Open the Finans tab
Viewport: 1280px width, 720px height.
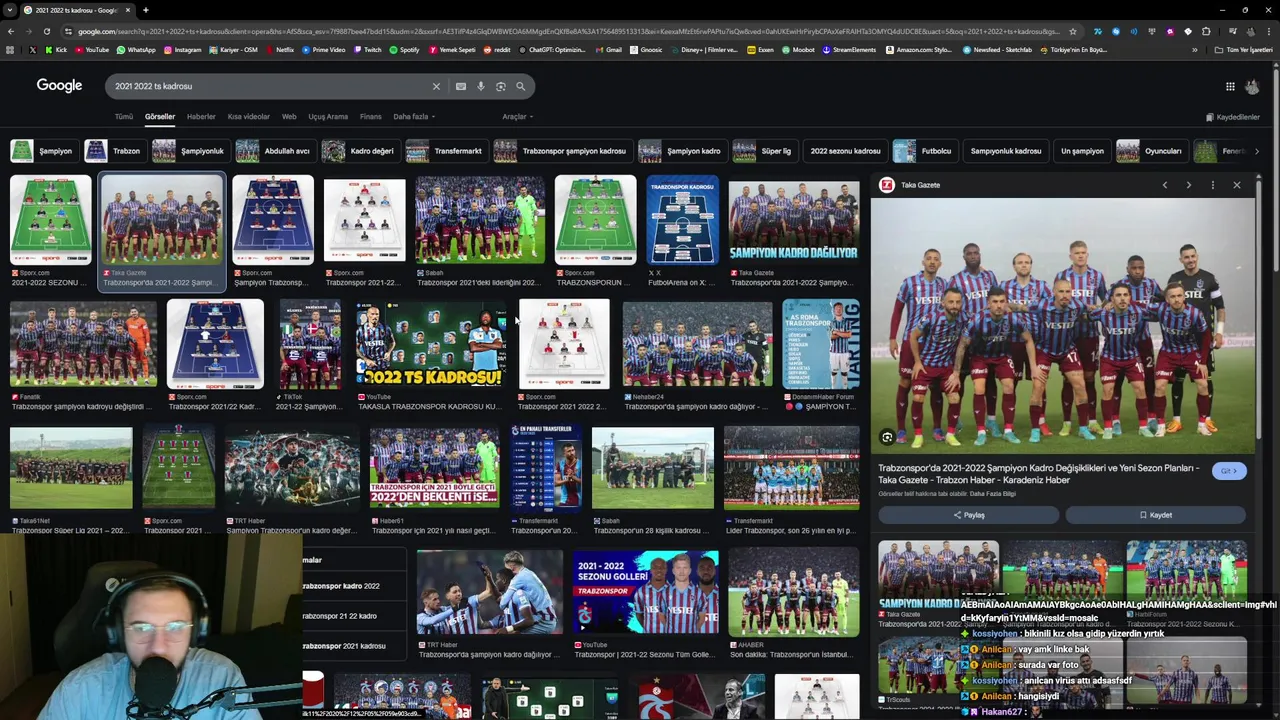pyautogui.click(x=371, y=117)
